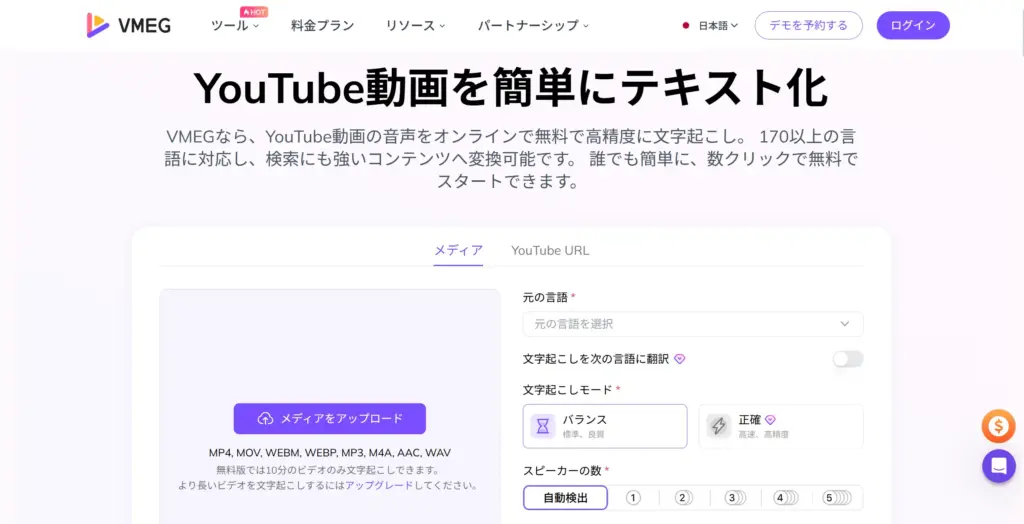Expand the ツール menu

[x=234, y=26]
